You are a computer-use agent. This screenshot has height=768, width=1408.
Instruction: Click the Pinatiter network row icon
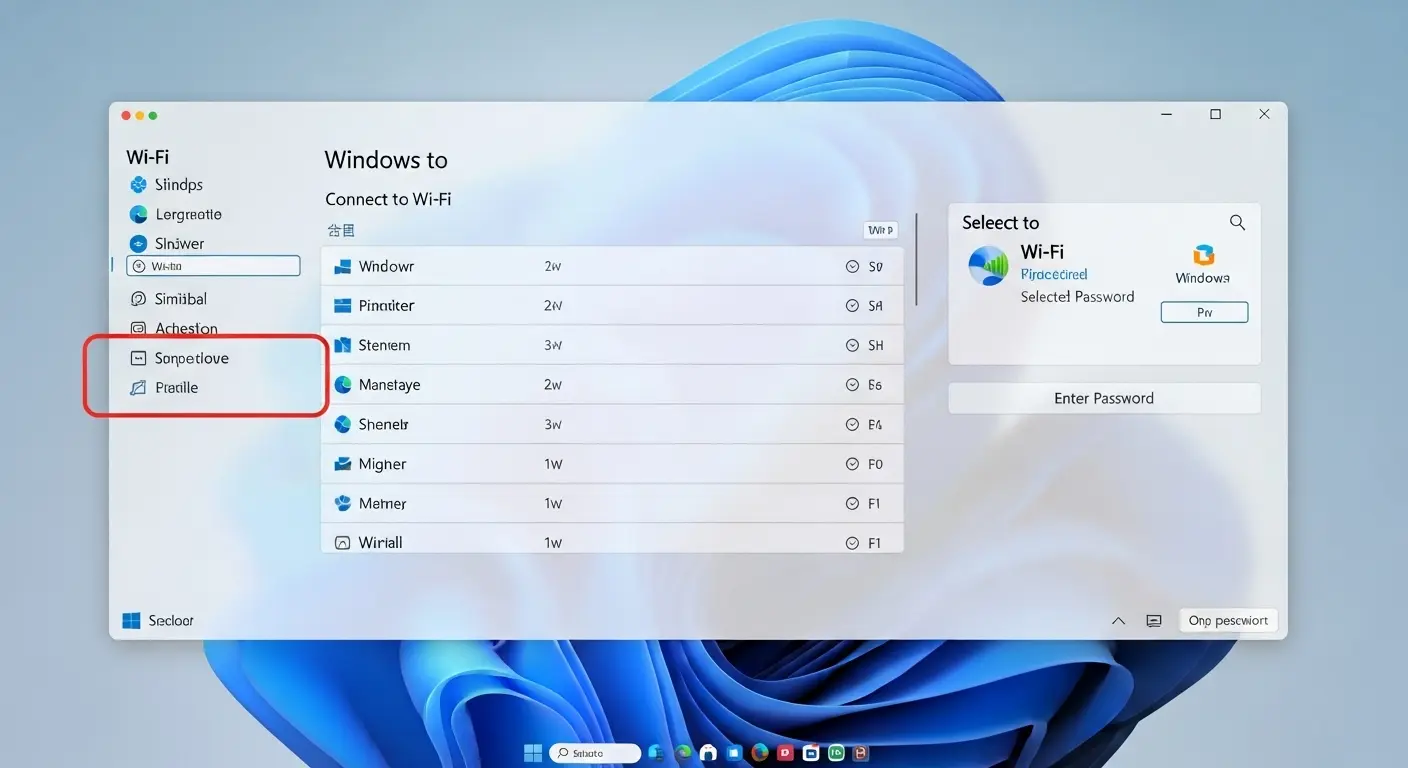[342, 305]
